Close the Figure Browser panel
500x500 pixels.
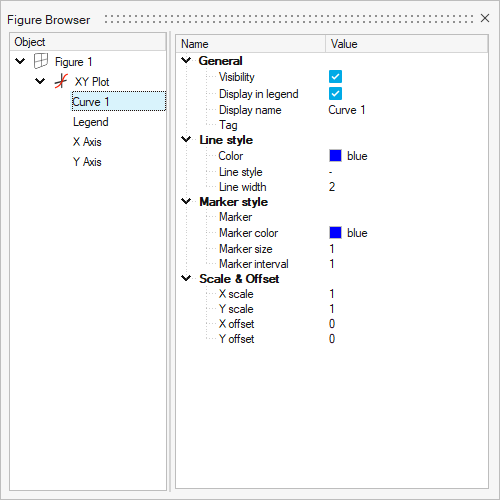[485, 18]
